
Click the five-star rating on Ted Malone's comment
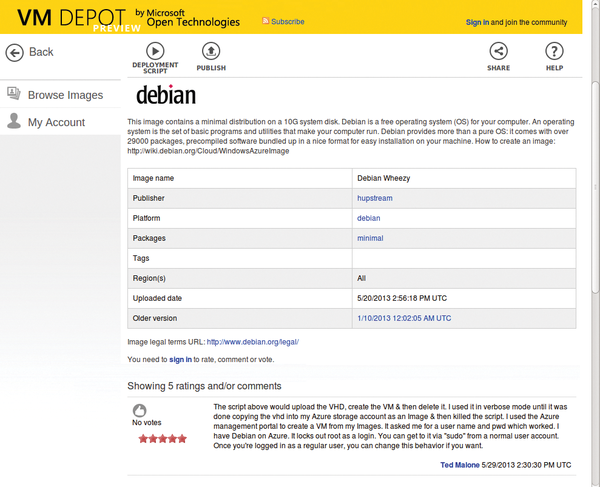coord(163,439)
